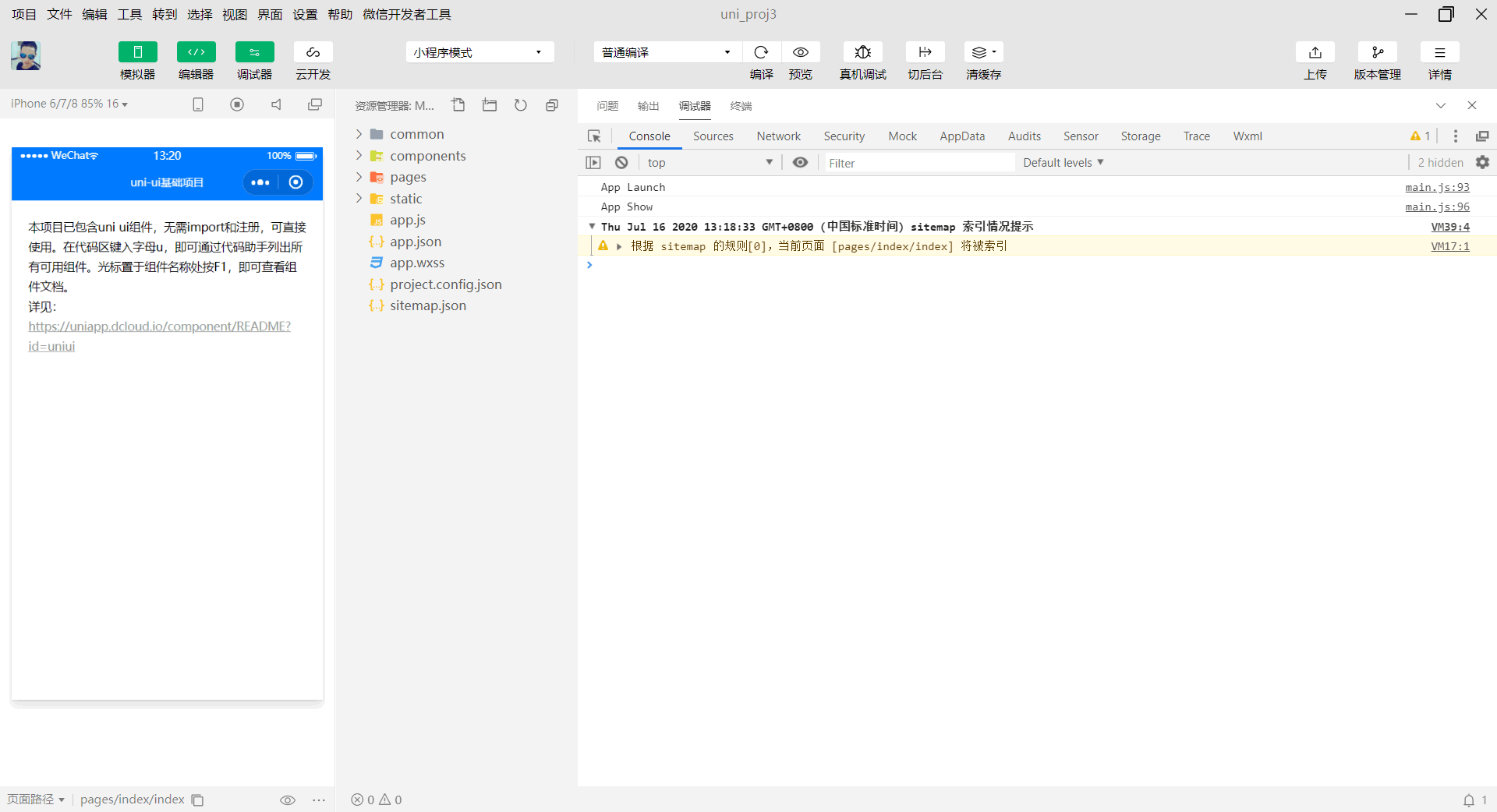This screenshot has height=812, width=1497.
Task: Toggle the simulator (模拟器) panel
Action: coord(137,52)
